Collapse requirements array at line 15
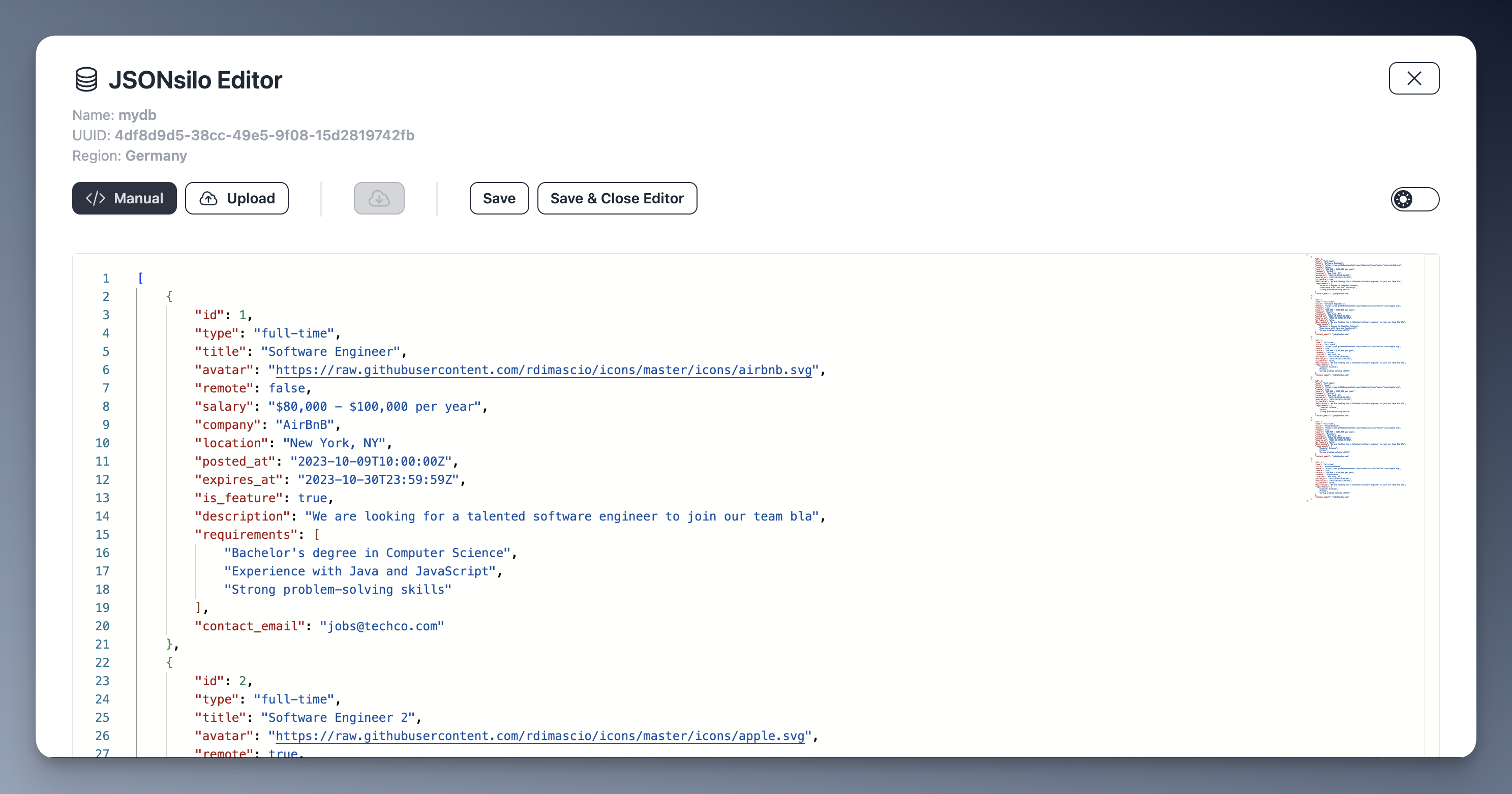Viewport: 1512px width, 794px height. click(x=125, y=535)
